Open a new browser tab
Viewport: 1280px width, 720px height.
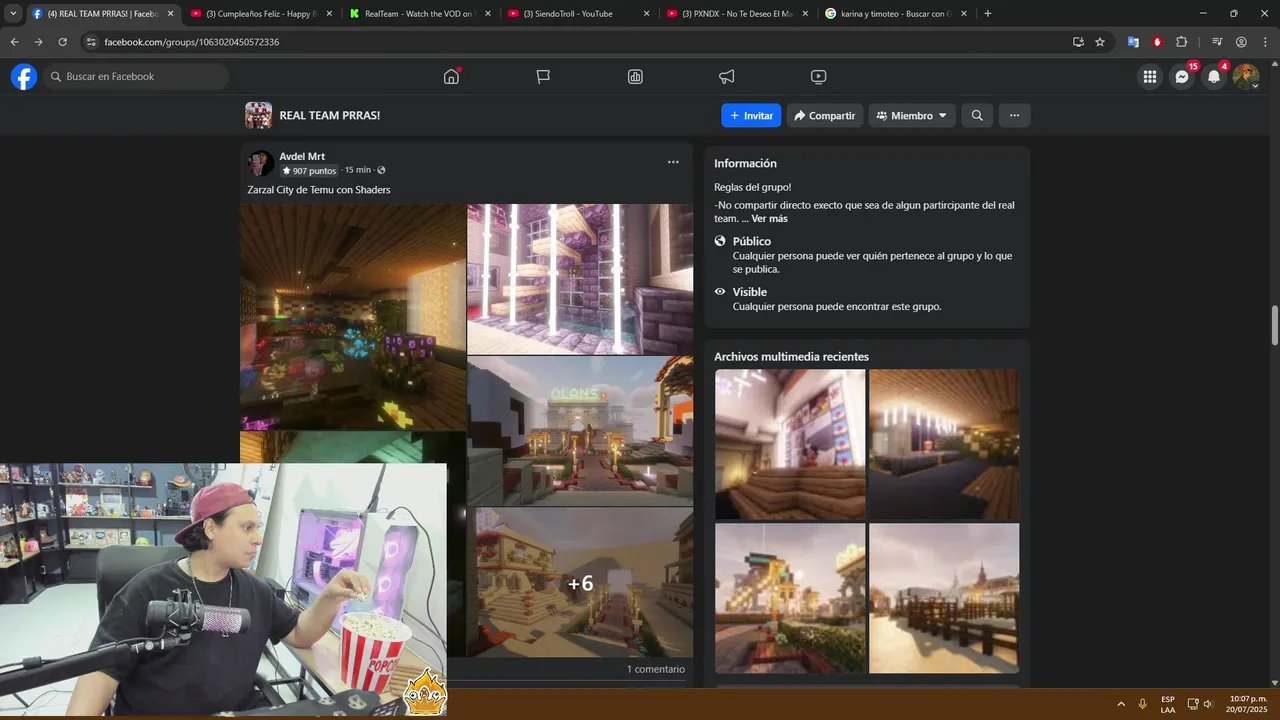988,14
